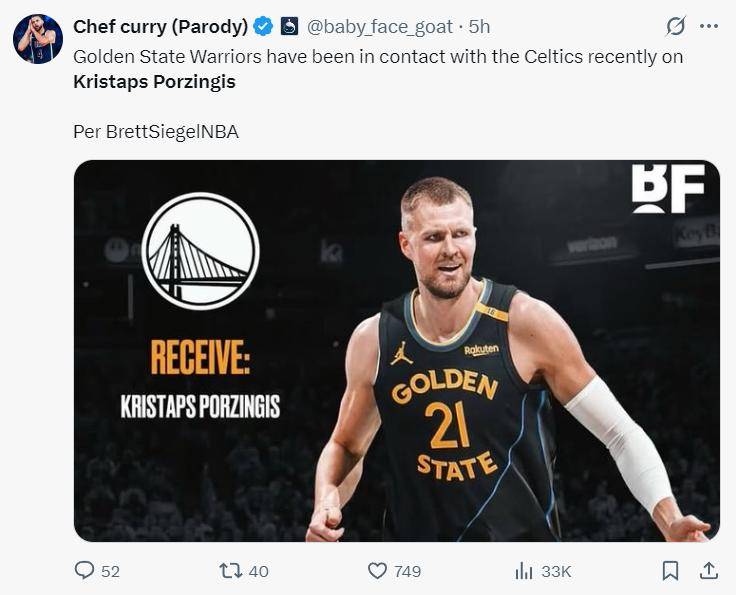Screen dimensions: 736x595
Task: Click the small affiliate badge next to checkmark
Action: (x=289, y=26)
